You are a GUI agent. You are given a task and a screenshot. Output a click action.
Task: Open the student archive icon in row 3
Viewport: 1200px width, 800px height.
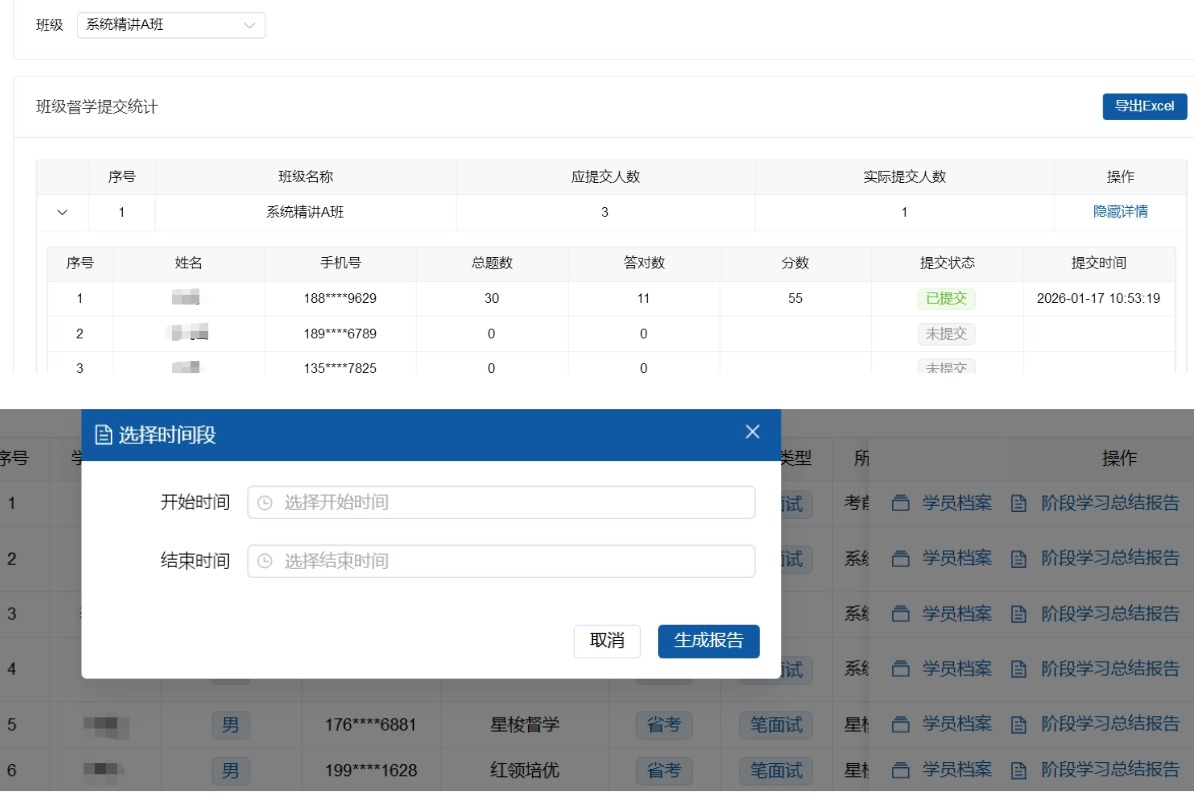(x=901, y=613)
